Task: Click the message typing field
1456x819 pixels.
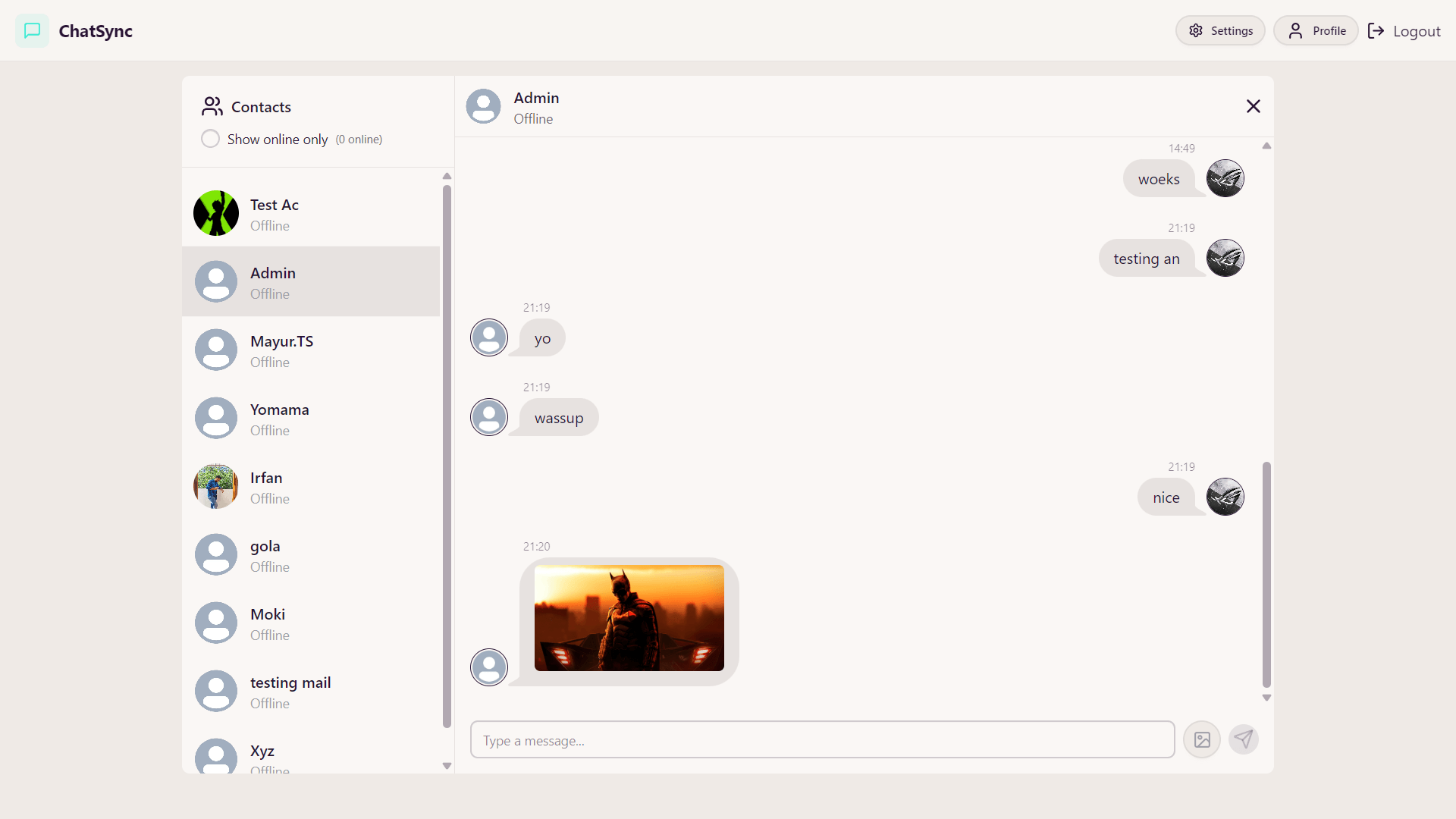Action: pos(822,739)
